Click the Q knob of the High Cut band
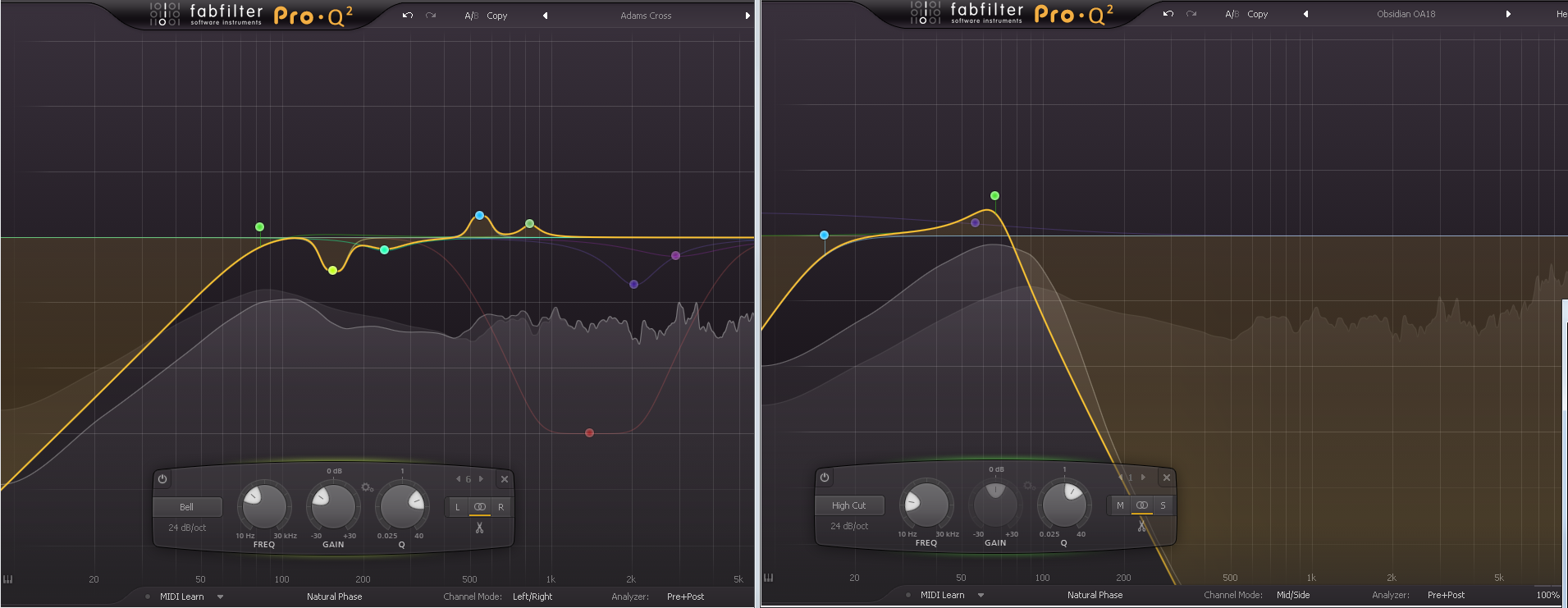 [x=1064, y=504]
